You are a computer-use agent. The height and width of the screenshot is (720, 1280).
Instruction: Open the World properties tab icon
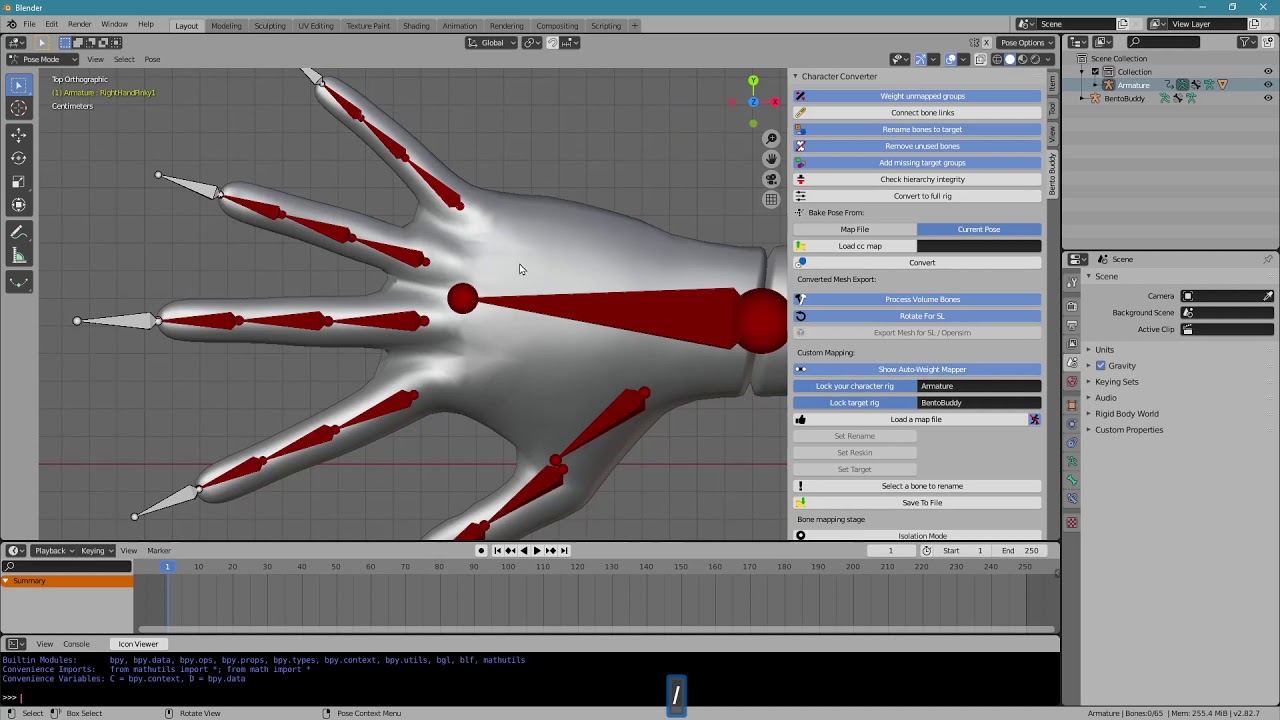click(1072, 382)
